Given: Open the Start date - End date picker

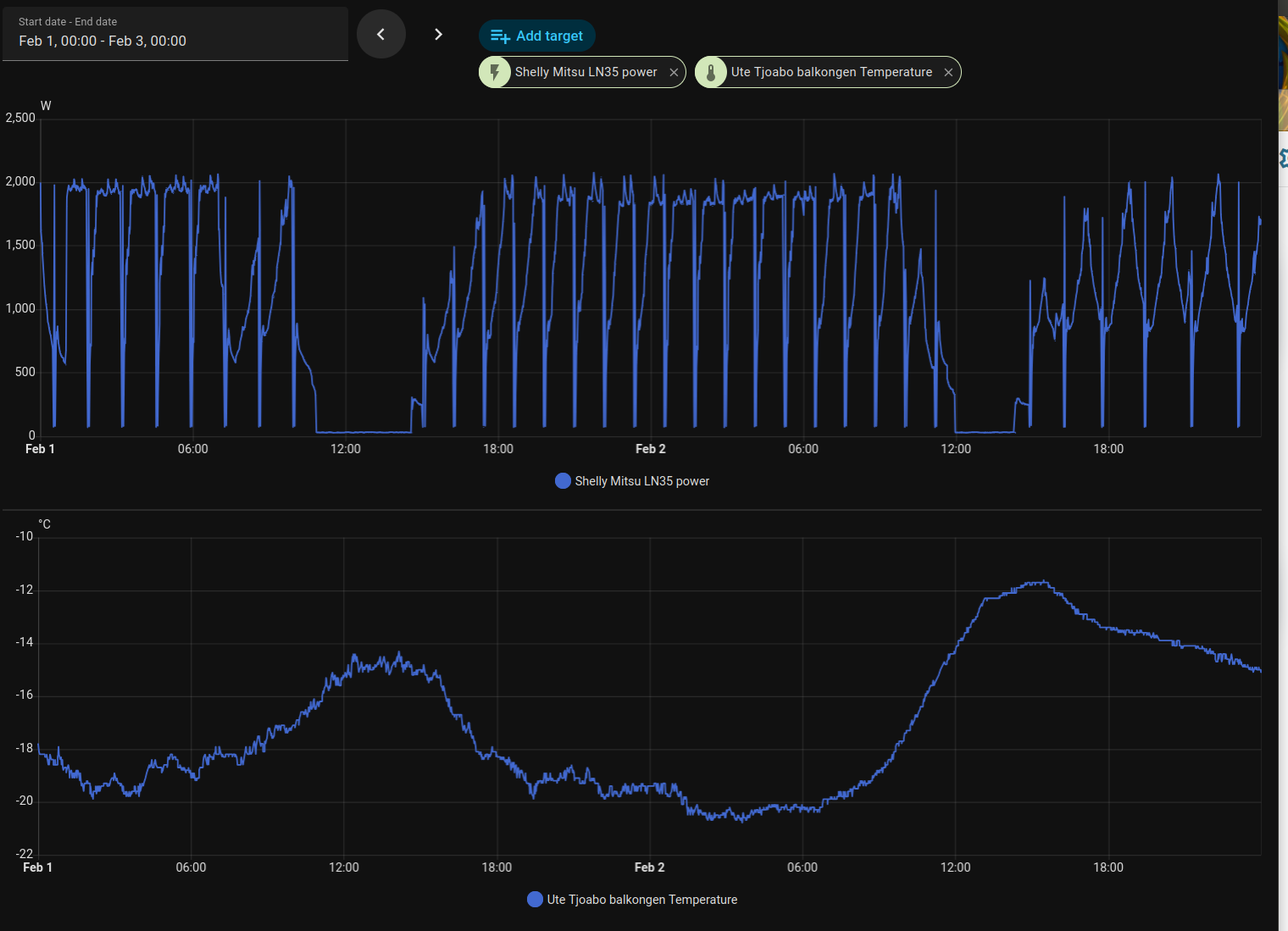Looking at the screenshot, I should tap(175, 33).
